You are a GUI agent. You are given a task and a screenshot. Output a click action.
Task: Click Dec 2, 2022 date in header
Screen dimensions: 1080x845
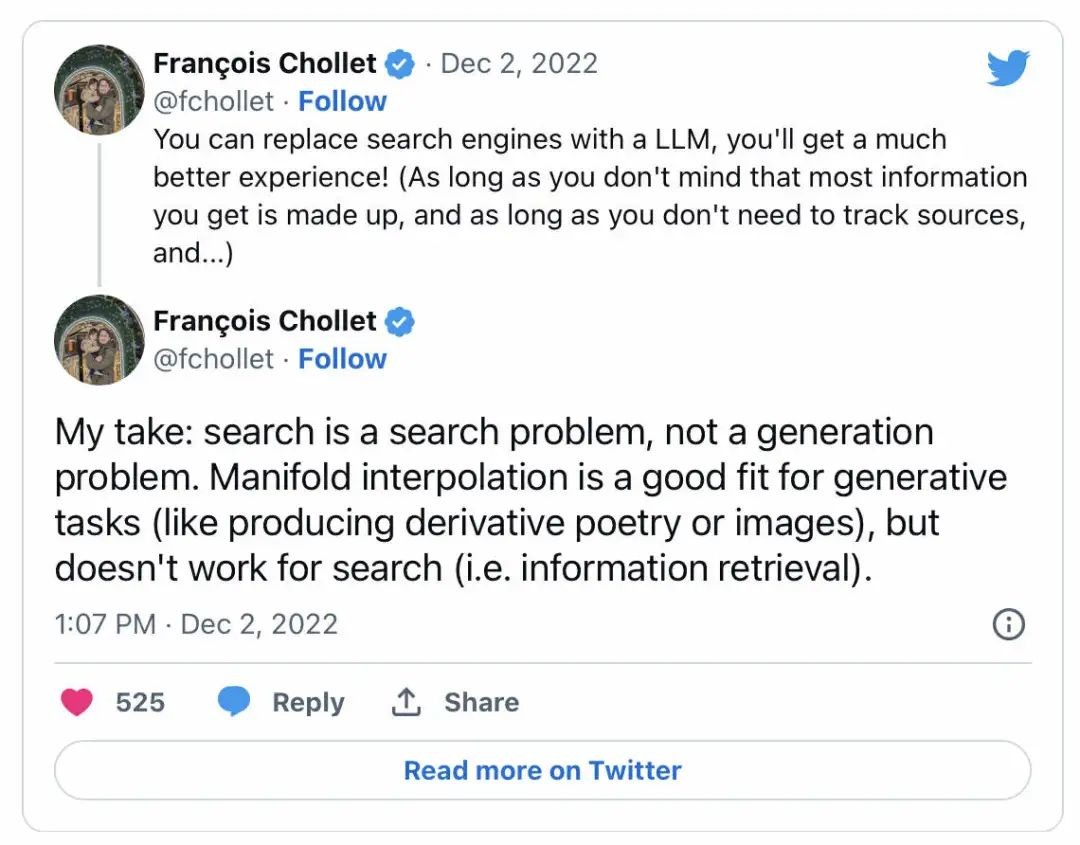(x=519, y=64)
